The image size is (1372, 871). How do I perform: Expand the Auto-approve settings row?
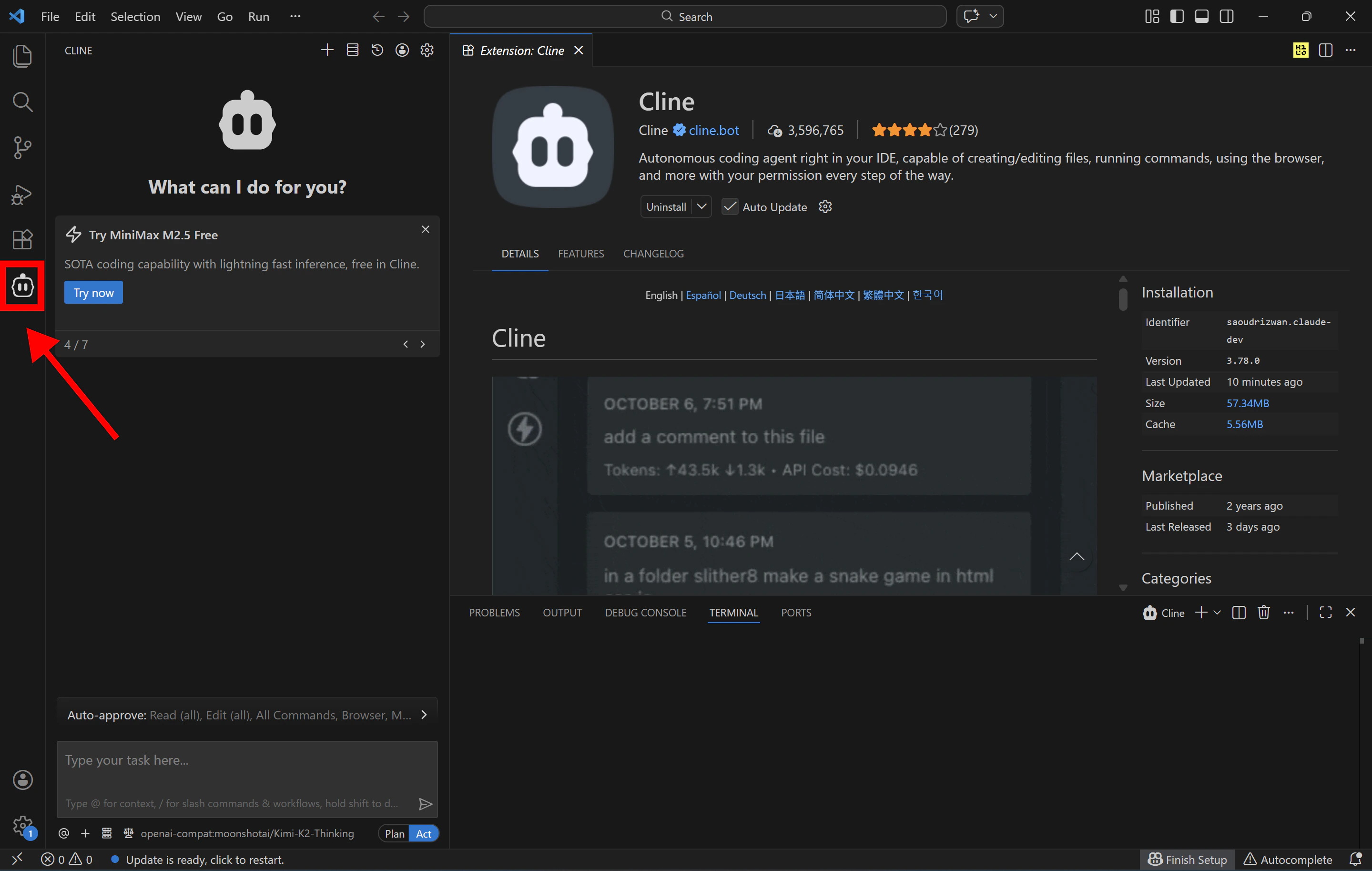pos(423,715)
